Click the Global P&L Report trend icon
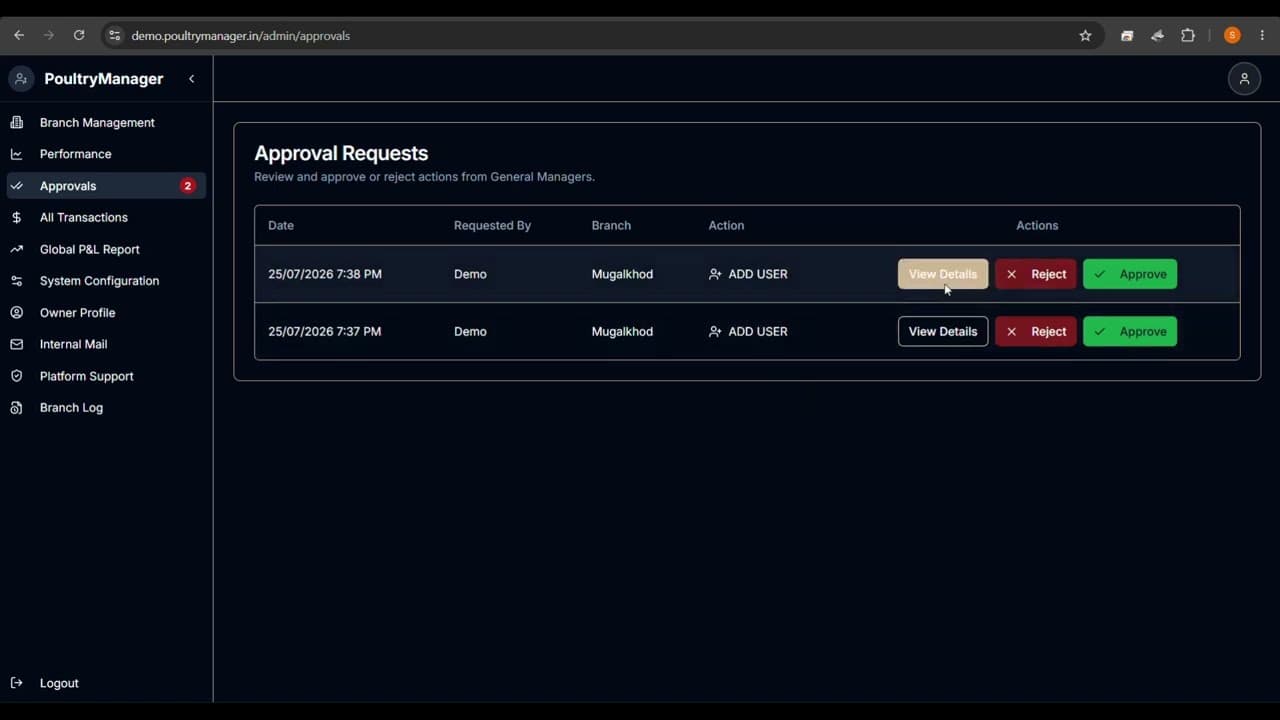Screen dimensions: 1280x720 click(16, 249)
